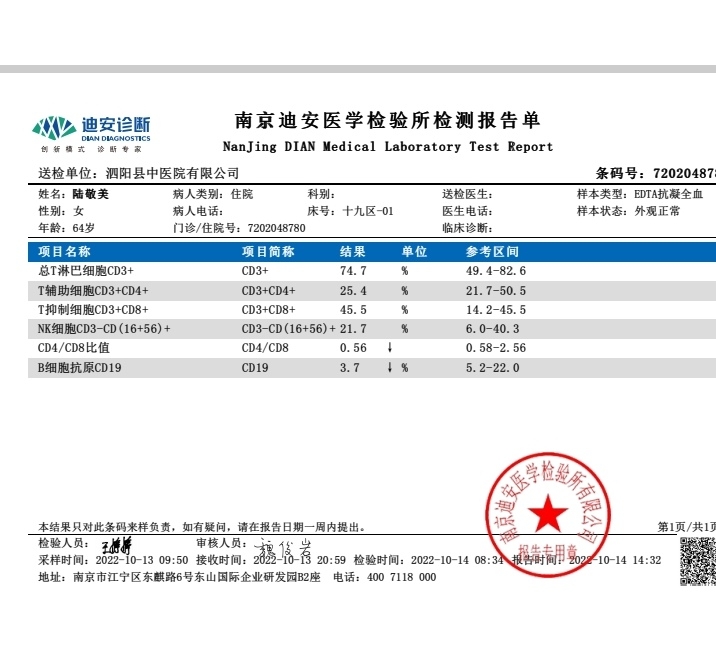Click the 接收时间 2022-10-13 20:59 value
This screenshot has width=716, height=657.
click(300, 560)
